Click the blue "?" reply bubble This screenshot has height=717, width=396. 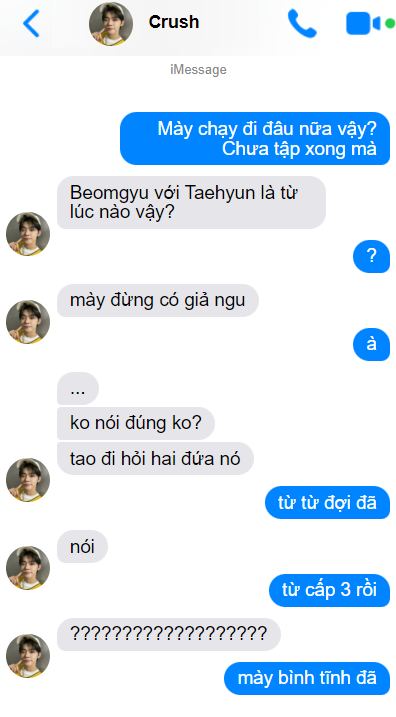coord(371,257)
